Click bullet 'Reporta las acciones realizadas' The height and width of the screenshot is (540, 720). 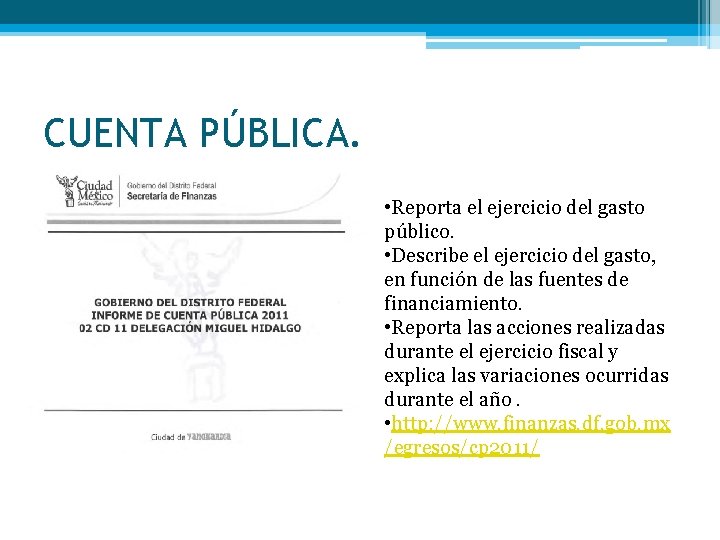[524, 327]
